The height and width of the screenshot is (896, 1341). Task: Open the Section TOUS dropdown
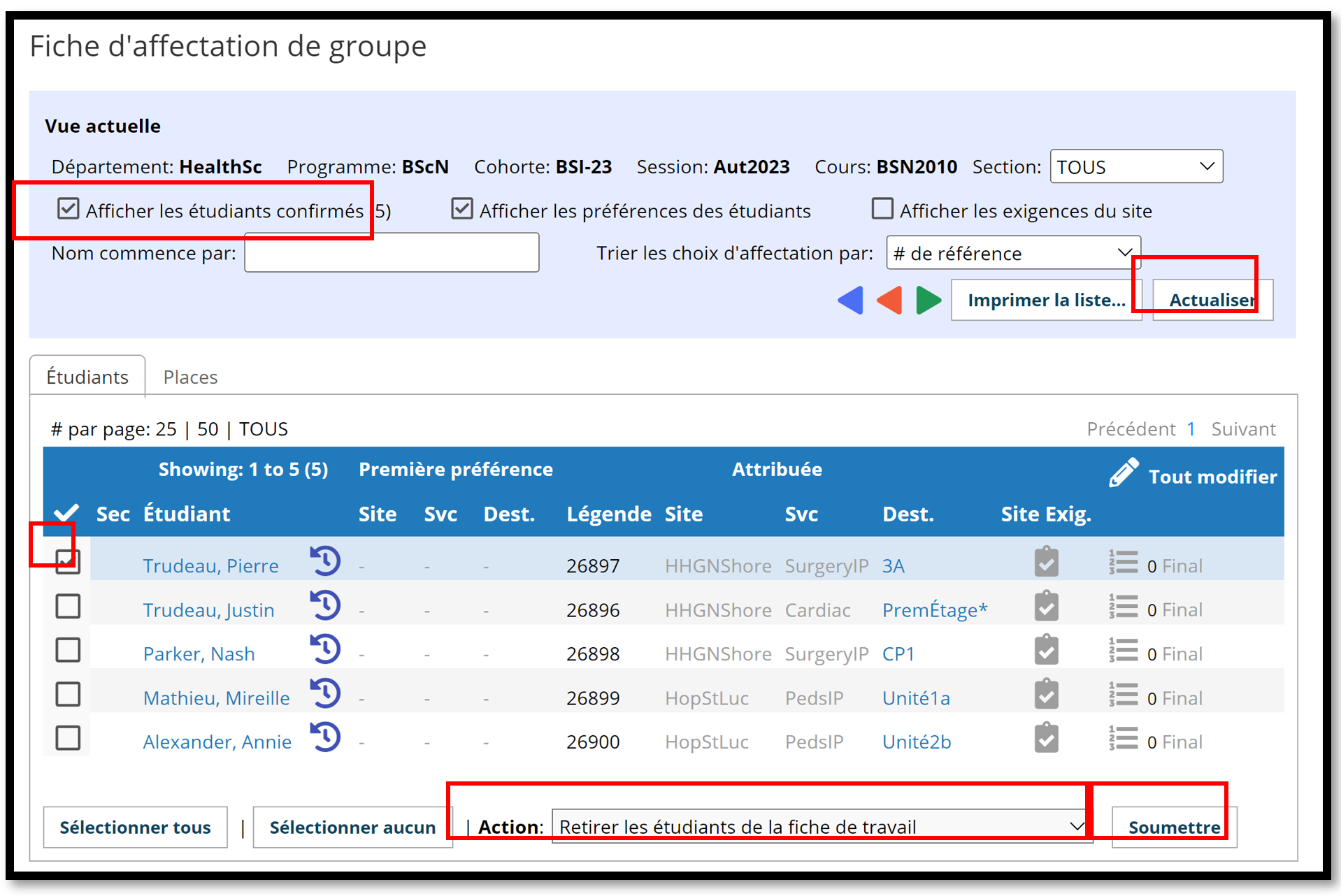[x=1136, y=167]
